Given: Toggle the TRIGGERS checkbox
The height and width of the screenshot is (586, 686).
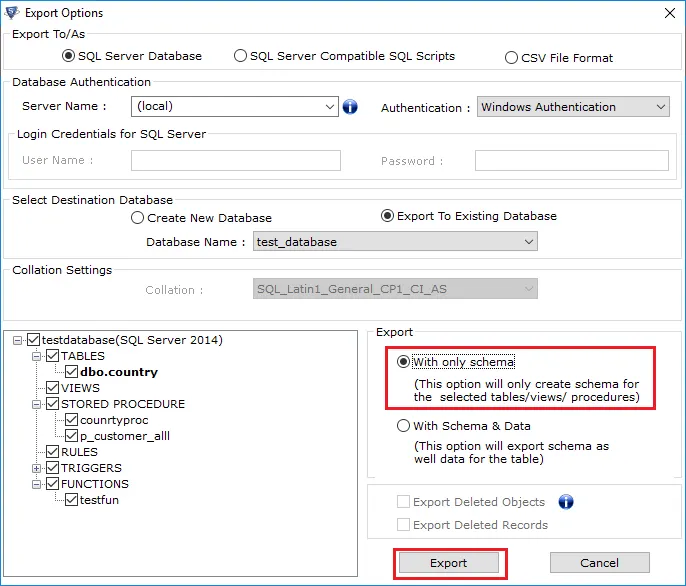Looking at the screenshot, I should (x=52, y=468).
